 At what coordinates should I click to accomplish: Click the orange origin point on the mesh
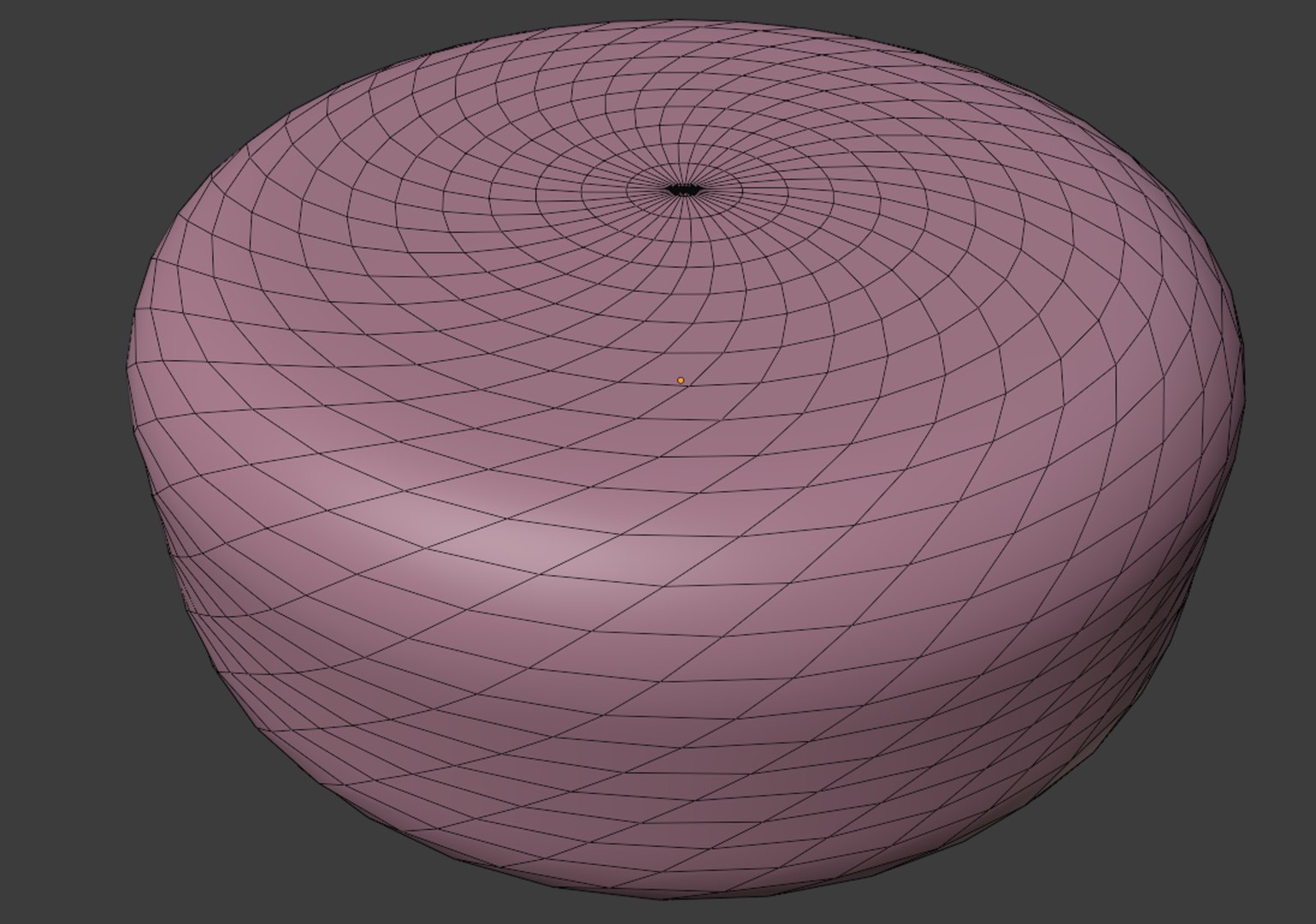point(681,380)
